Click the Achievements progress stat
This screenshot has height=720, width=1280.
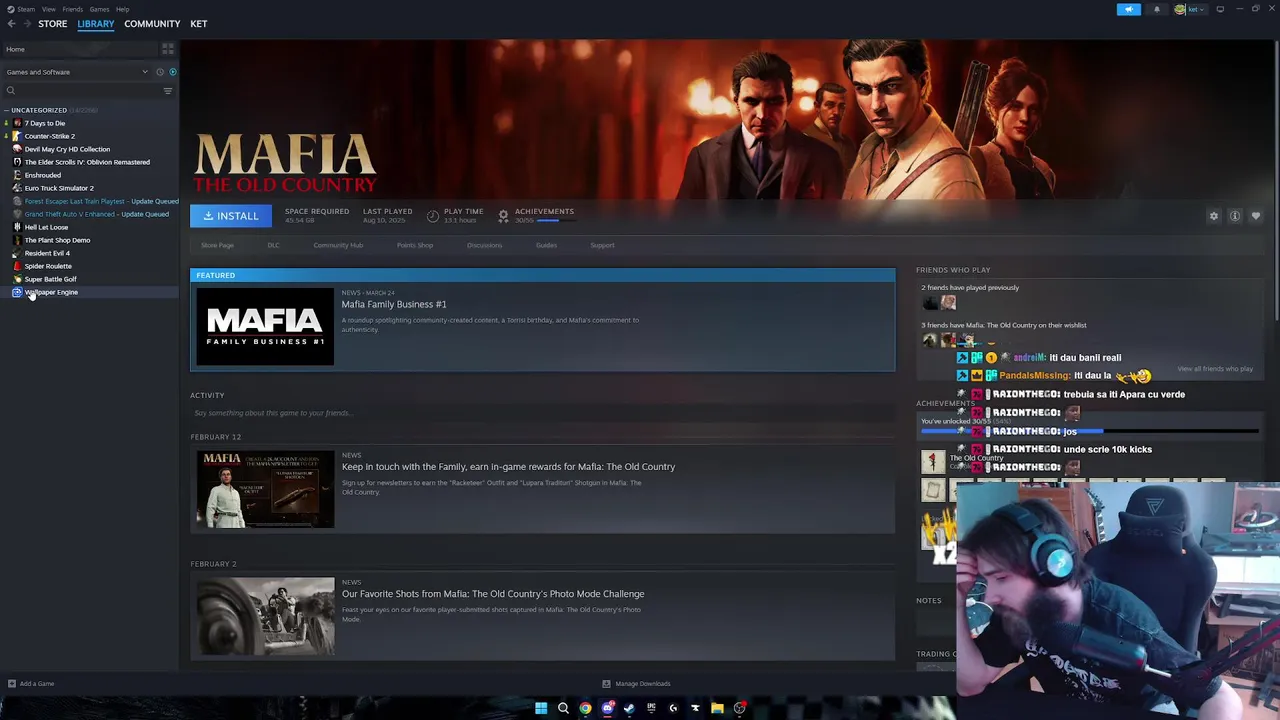pyautogui.click(x=536, y=215)
